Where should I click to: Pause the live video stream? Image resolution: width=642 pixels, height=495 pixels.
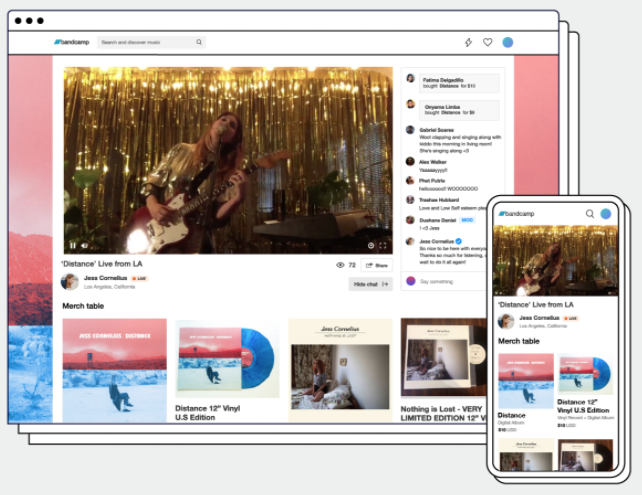[73, 245]
